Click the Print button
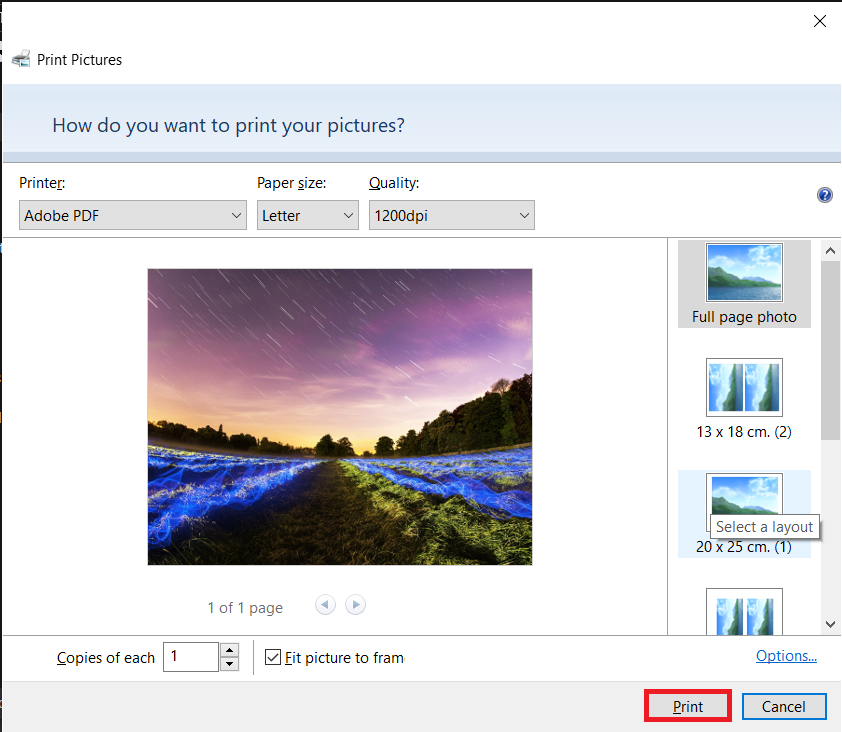Image resolution: width=842 pixels, height=732 pixels. pos(687,706)
